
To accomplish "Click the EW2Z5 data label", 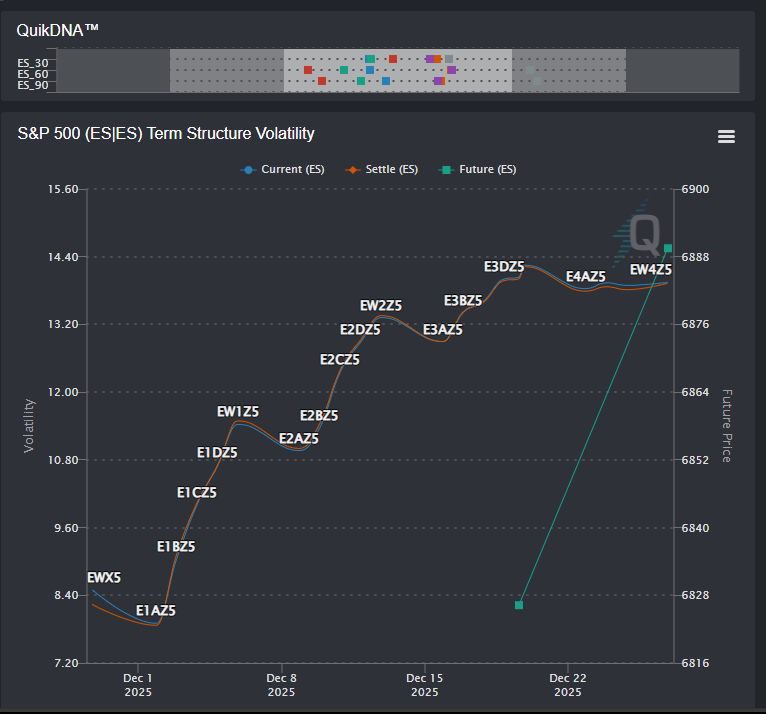I will coord(381,306).
